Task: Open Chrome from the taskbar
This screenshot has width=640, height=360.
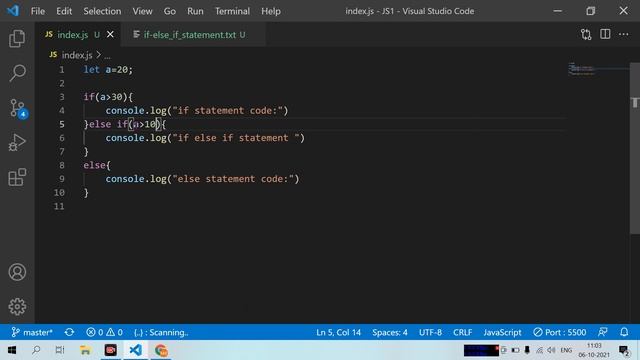Action: point(161,350)
